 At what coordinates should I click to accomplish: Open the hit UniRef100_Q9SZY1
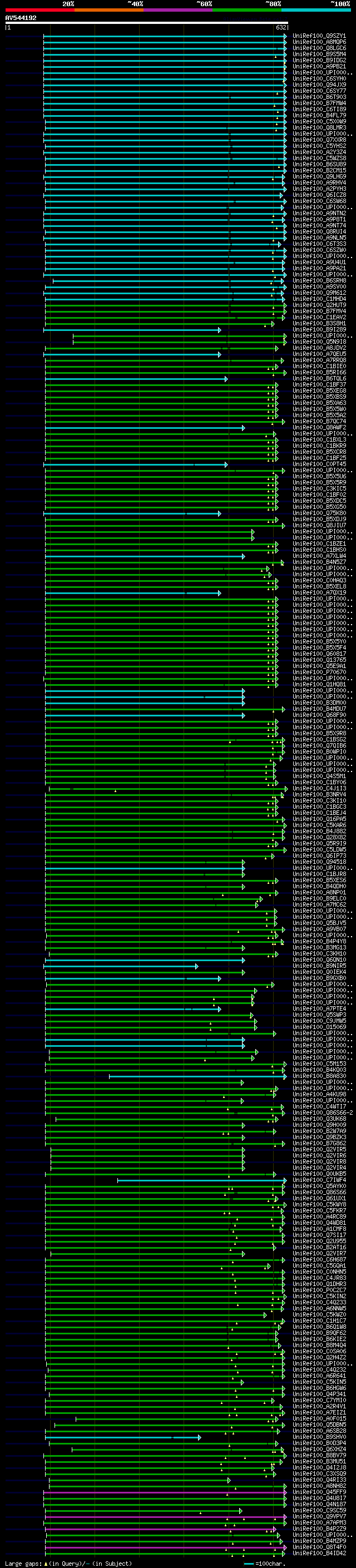tap(319, 36)
